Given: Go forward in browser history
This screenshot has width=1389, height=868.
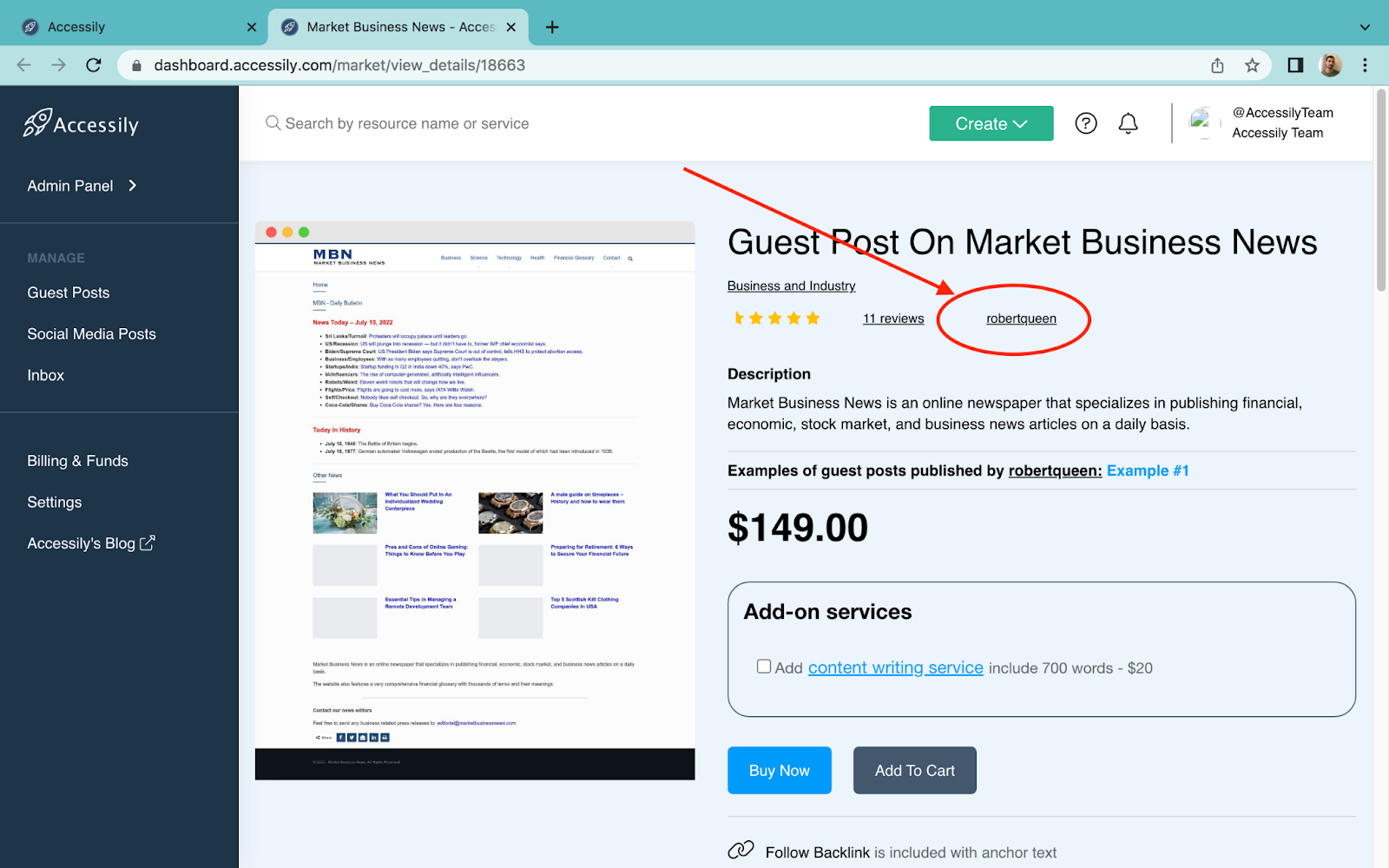Looking at the screenshot, I should coord(58,65).
